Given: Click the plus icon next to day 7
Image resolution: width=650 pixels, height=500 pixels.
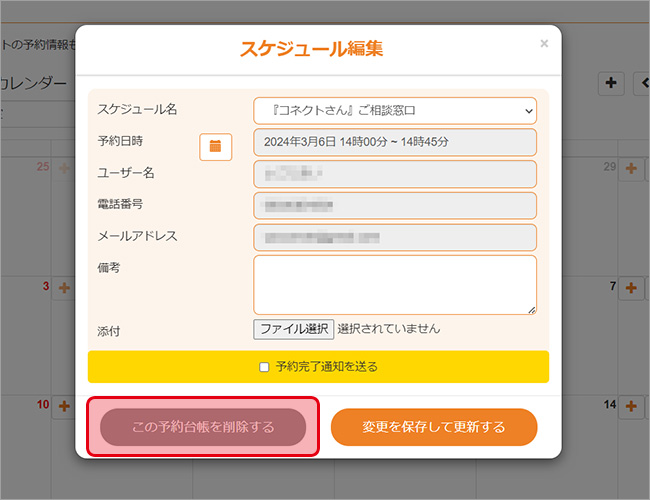Looking at the screenshot, I should [x=631, y=288].
